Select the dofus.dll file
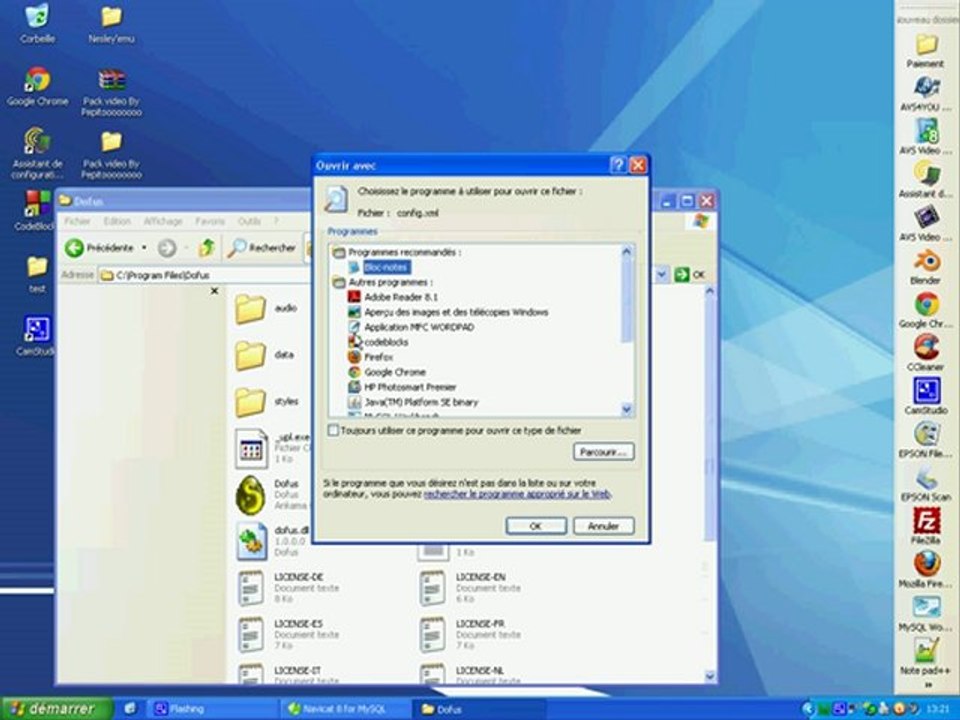The image size is (960, 720). (252, 541)
